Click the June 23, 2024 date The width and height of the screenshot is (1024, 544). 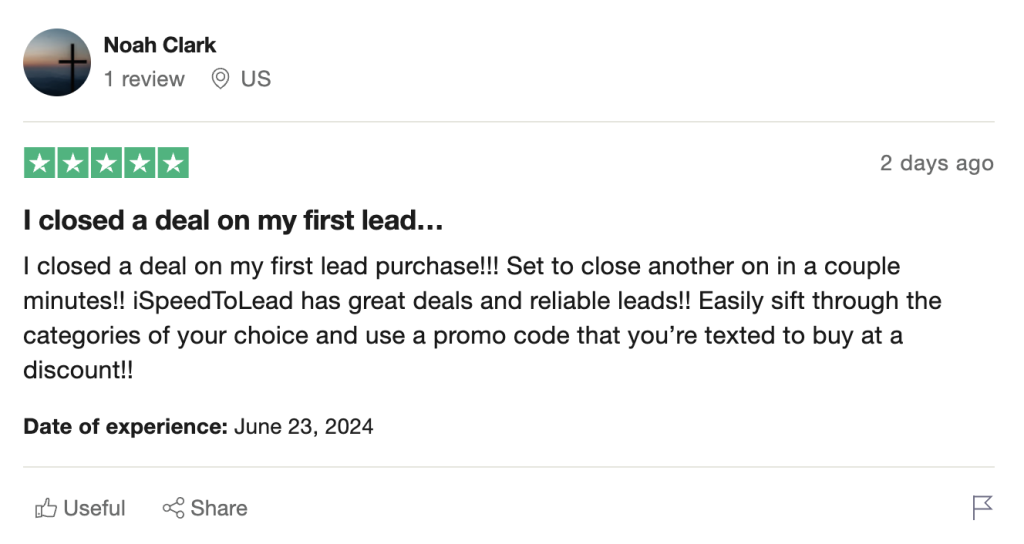[x=304, y=427]
